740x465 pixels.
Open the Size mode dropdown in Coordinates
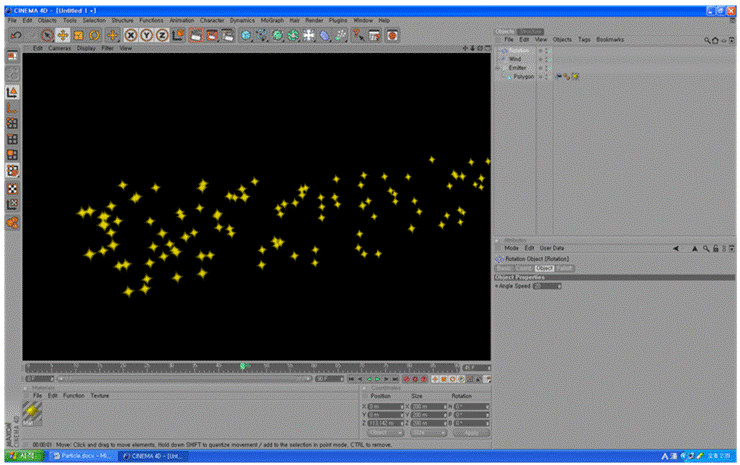click(x=428, y=433)
